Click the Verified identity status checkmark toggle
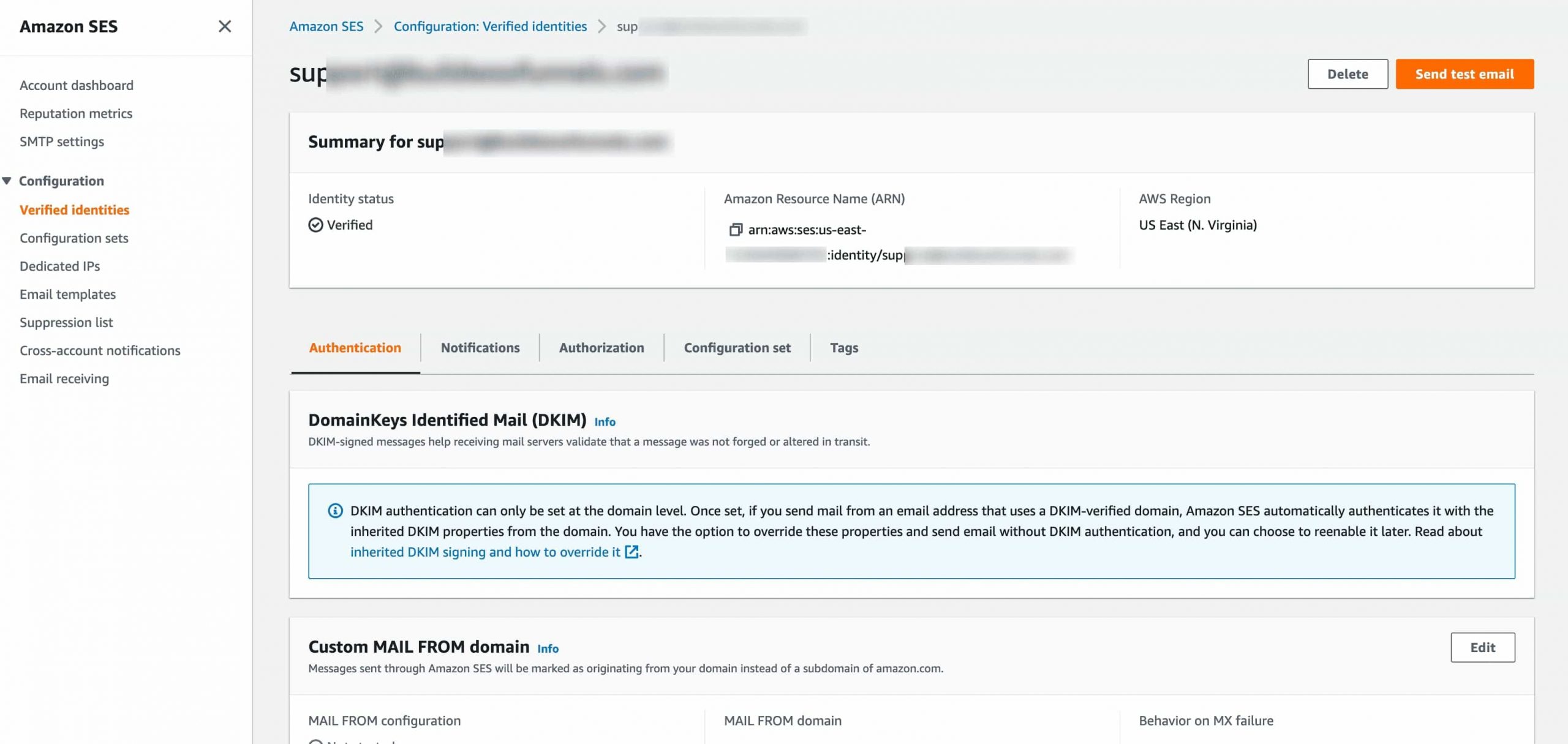This screenshot has height=744, width=1568. (316, 224)
